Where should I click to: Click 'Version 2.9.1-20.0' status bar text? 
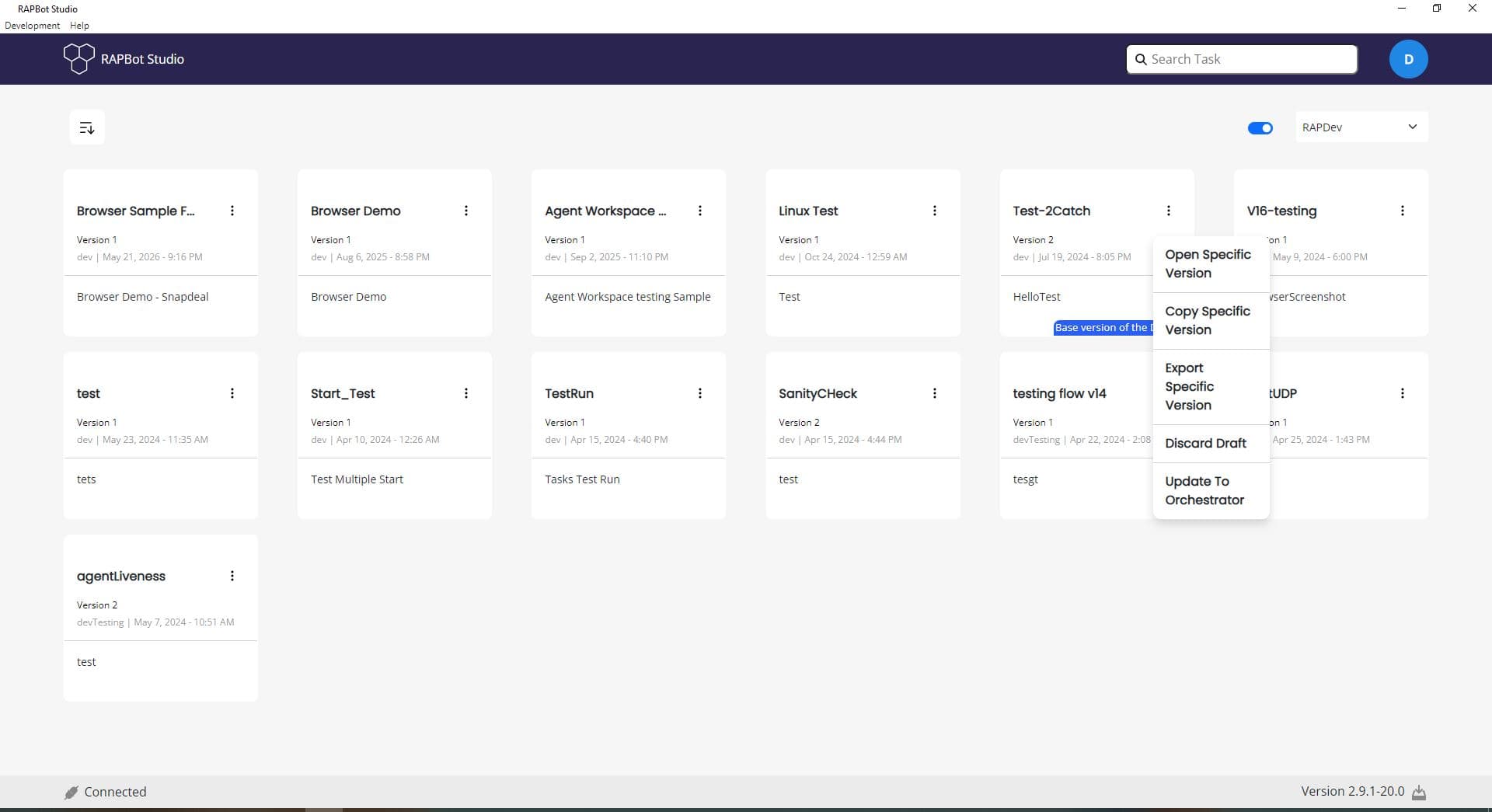pyautogui.click(x=1353, y=791)
